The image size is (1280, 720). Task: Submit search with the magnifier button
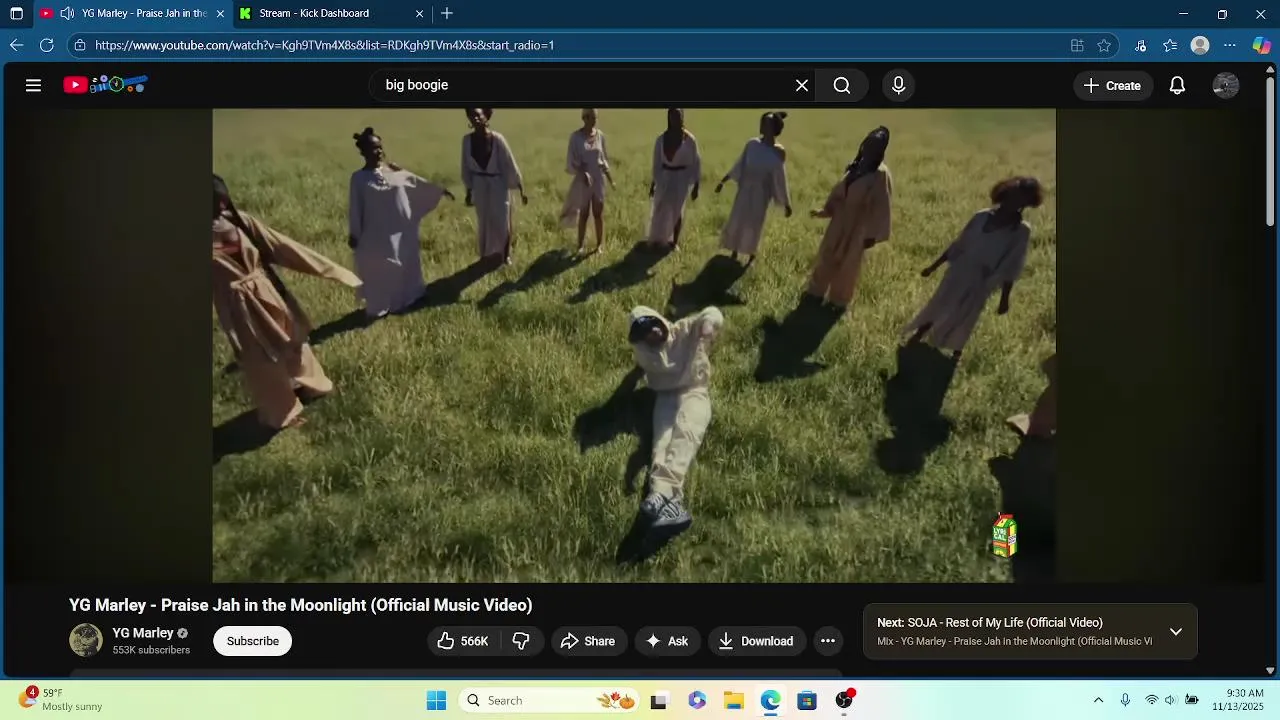coord(842,85)
